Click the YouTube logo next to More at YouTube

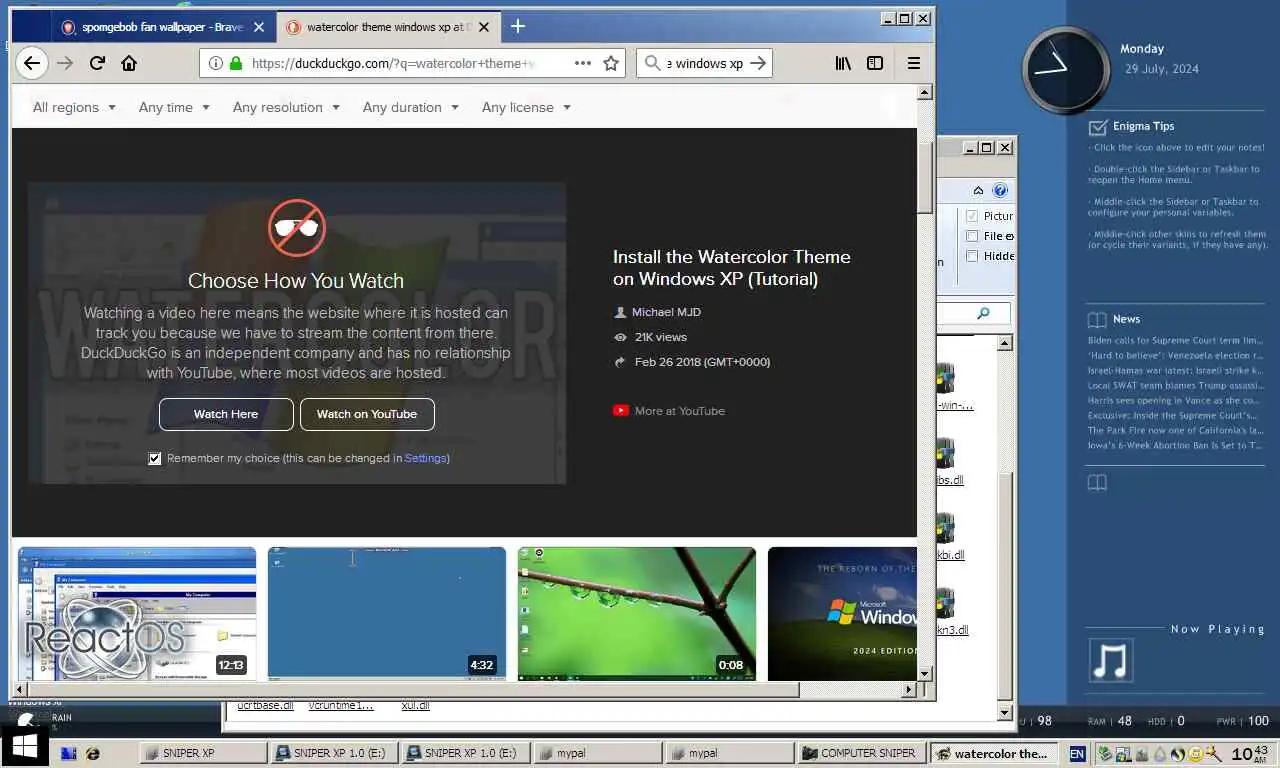[x=621, y=410]
